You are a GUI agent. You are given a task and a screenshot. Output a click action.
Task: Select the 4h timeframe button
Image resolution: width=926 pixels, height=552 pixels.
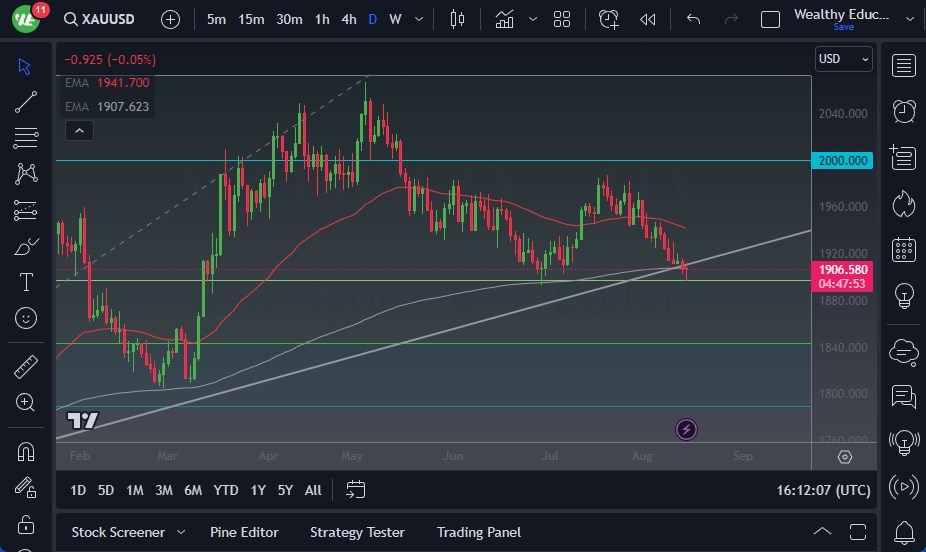348,19
